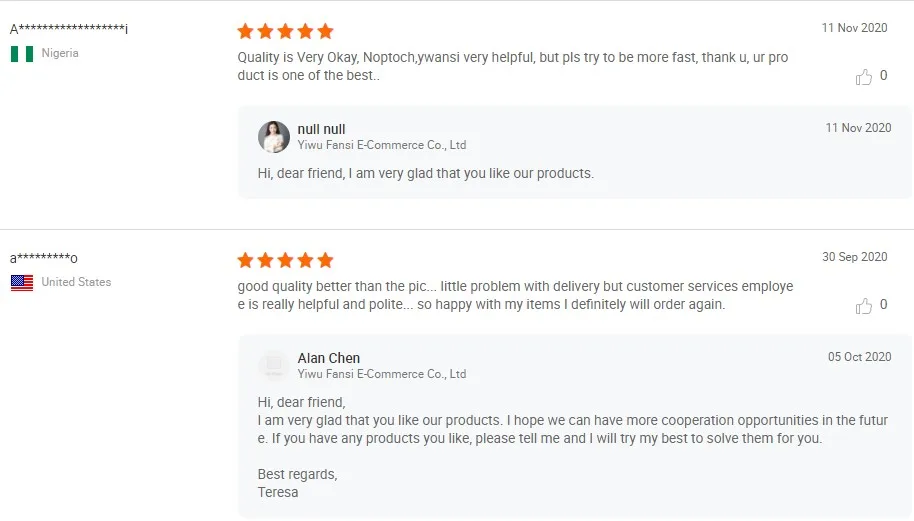
Task: Click the Nigeria flag icon
Action: 22,54
